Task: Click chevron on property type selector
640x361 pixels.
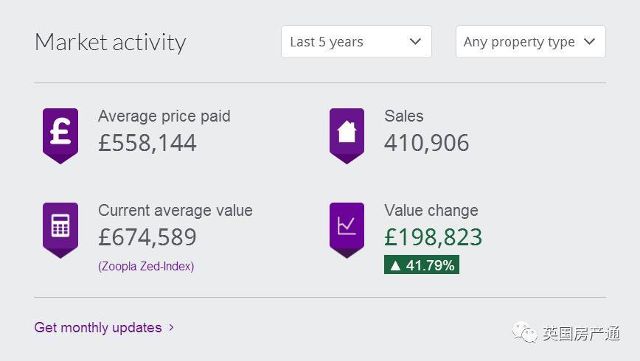Action: [x=589, y=42]
